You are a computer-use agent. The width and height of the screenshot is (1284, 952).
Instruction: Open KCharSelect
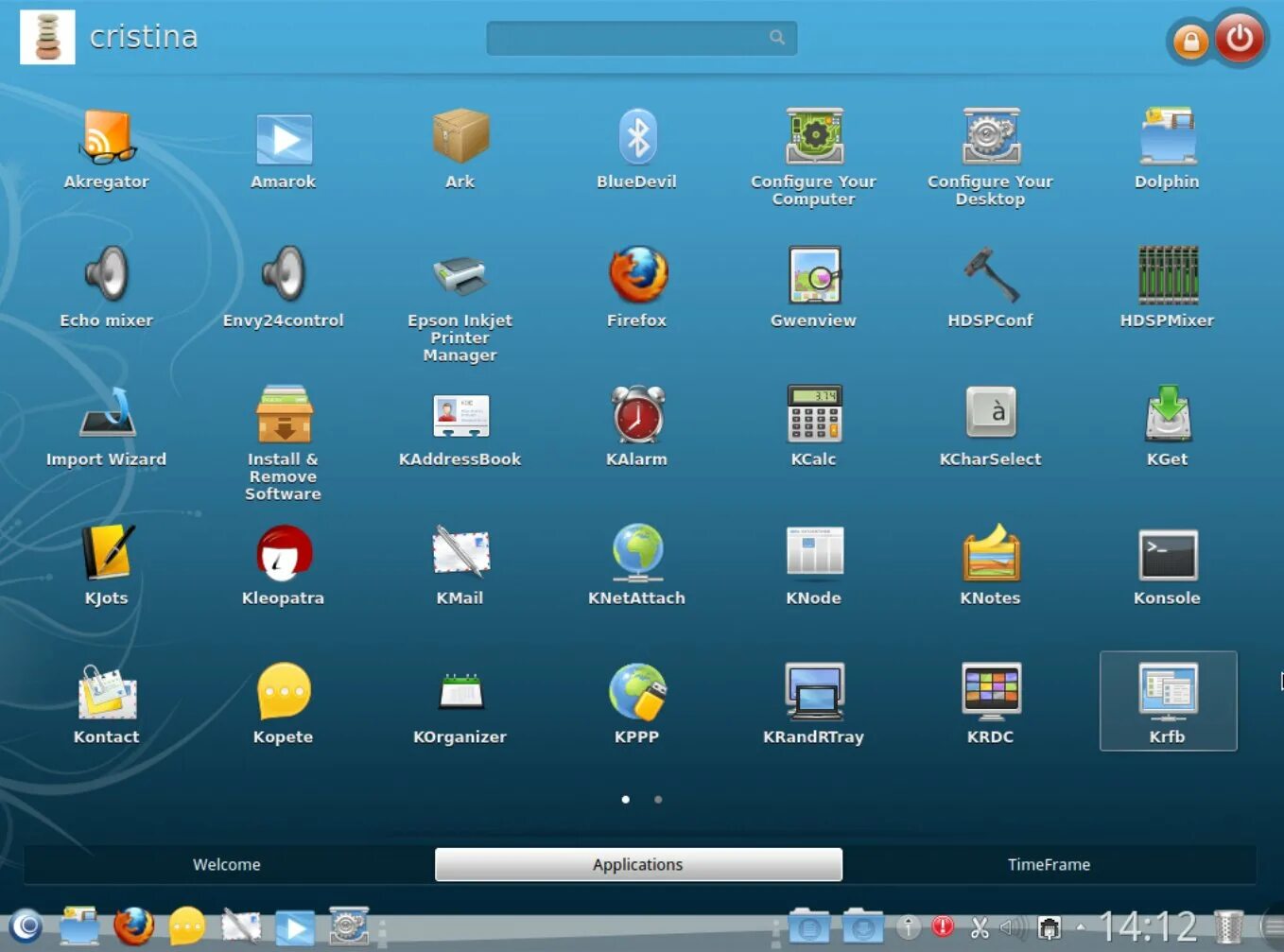coord(991,426)
